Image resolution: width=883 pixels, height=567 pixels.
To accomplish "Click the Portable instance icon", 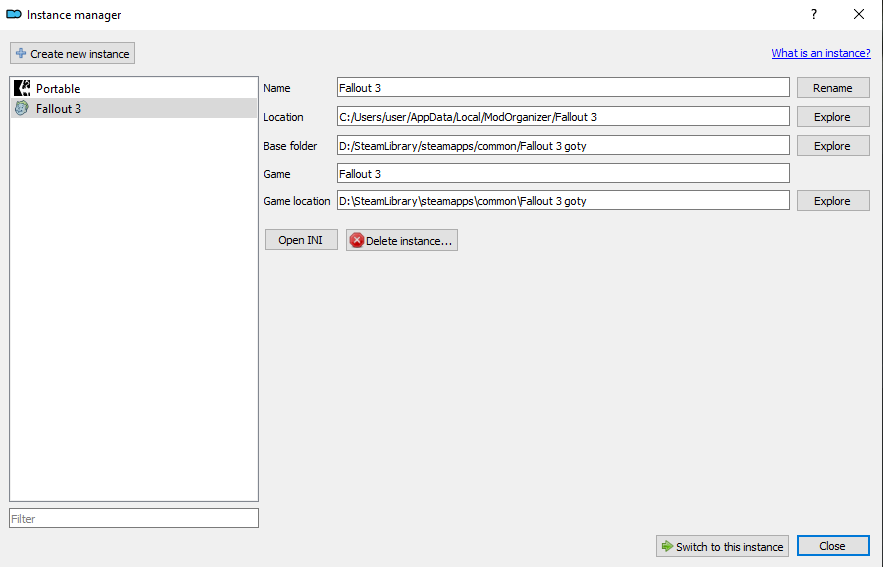I will click(22, 88).
